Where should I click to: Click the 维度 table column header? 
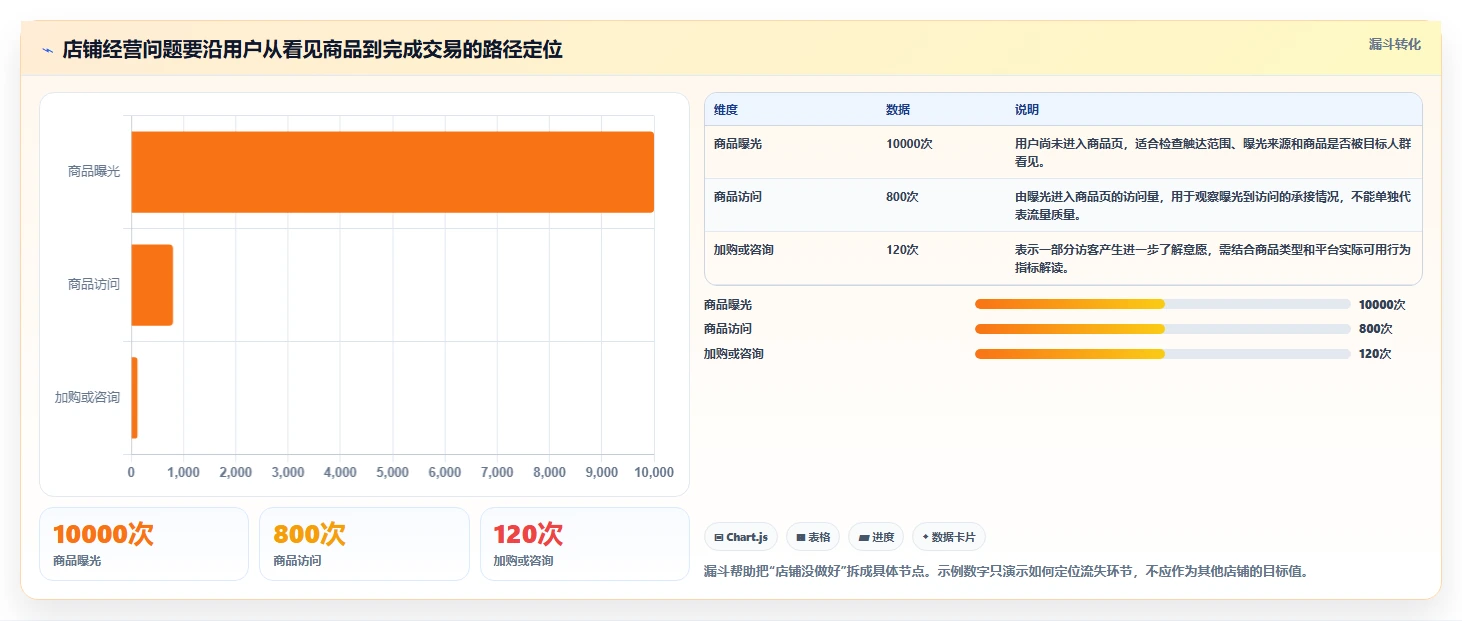coord(726,110)
